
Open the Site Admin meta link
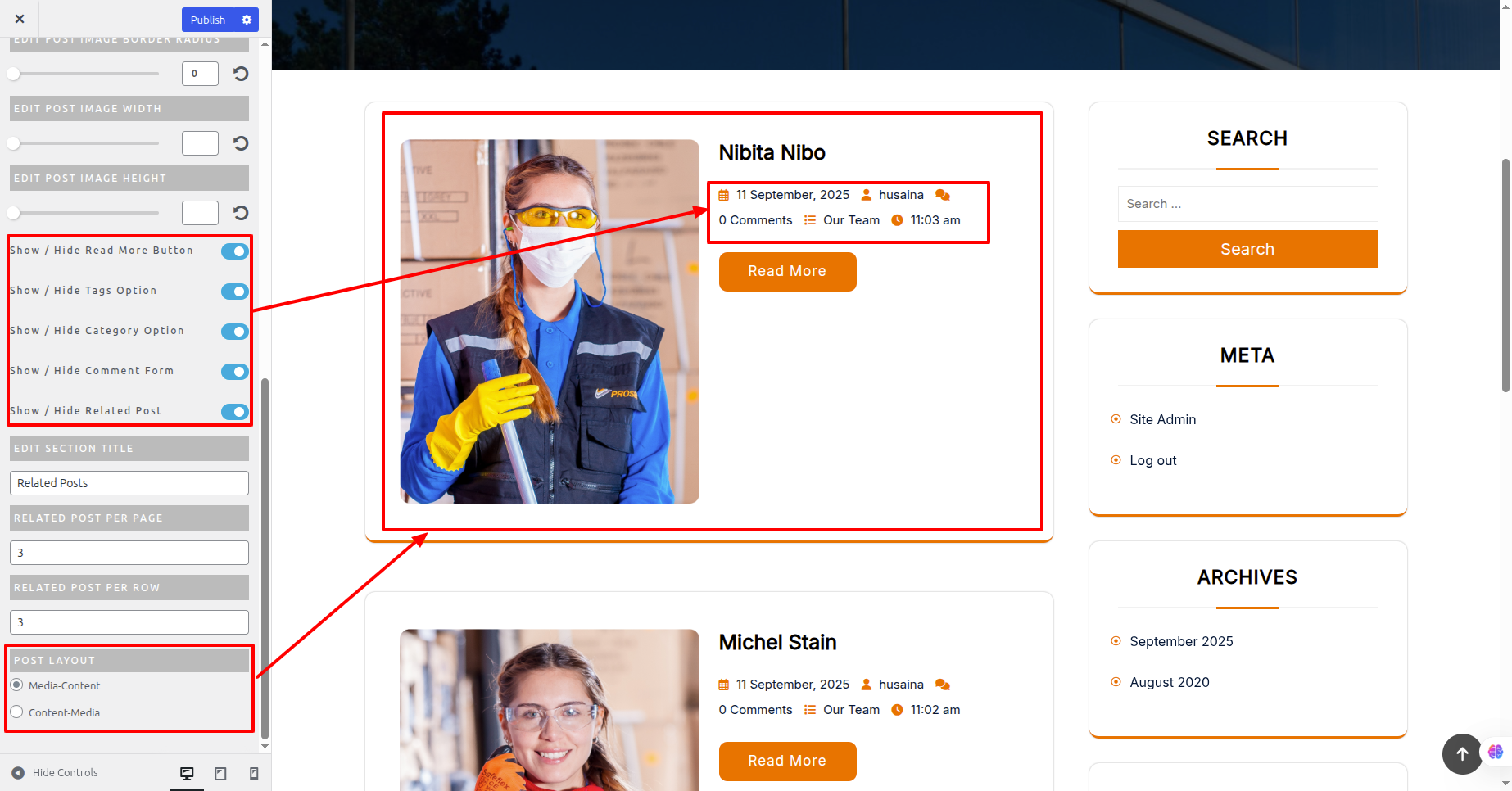click(x=1162, y=419)
